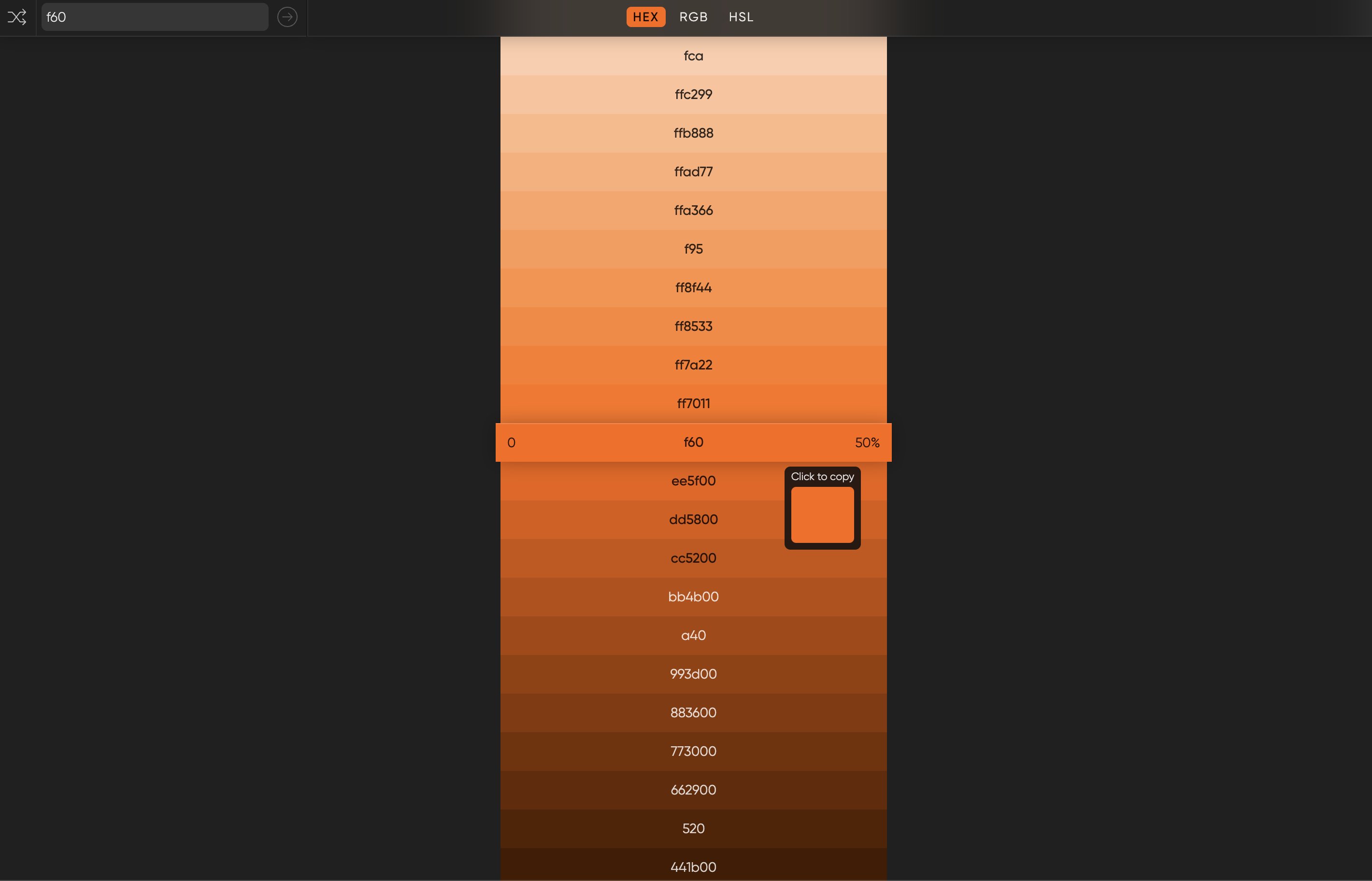Viewport: 1372px width, 881px height.
Task: Select the cc5200 shade row
Action: (693, 558)
